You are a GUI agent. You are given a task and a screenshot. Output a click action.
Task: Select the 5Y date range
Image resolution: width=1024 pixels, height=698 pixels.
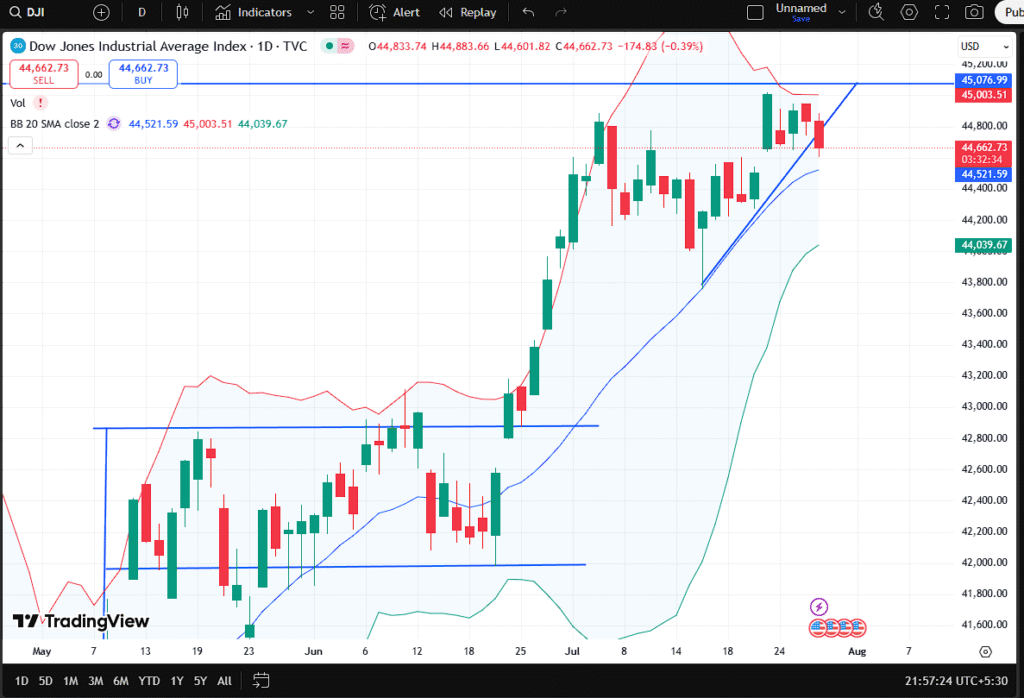[200, 681]
